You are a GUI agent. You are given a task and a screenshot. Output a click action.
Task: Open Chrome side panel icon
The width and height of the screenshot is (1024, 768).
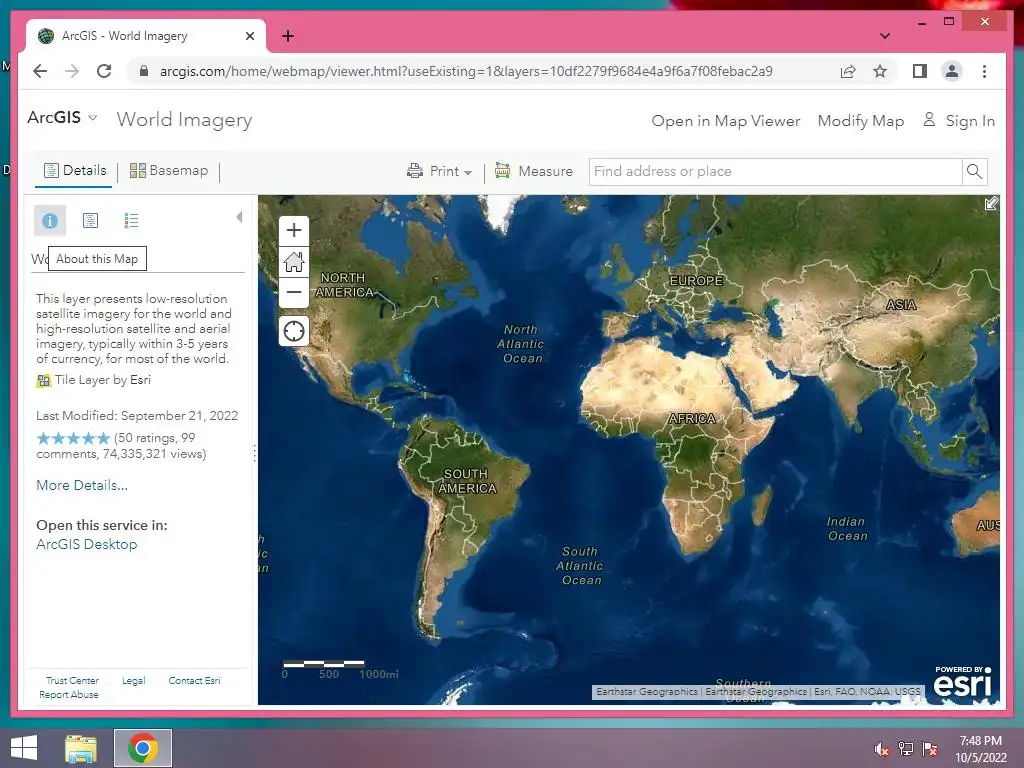[x=920, y=71]
